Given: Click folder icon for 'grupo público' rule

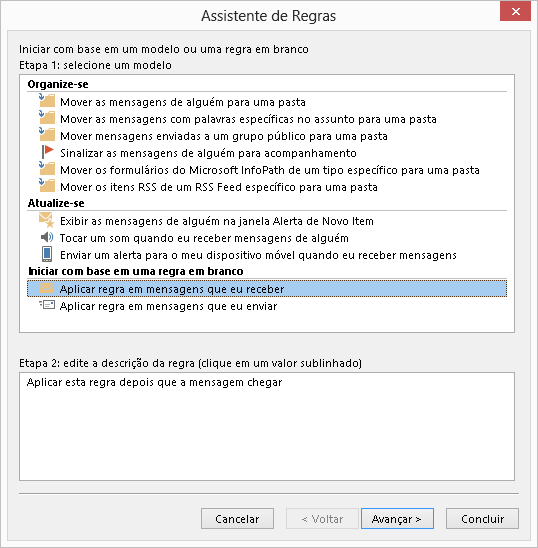Looking at the screenshot, I should (x=47, y=135).
